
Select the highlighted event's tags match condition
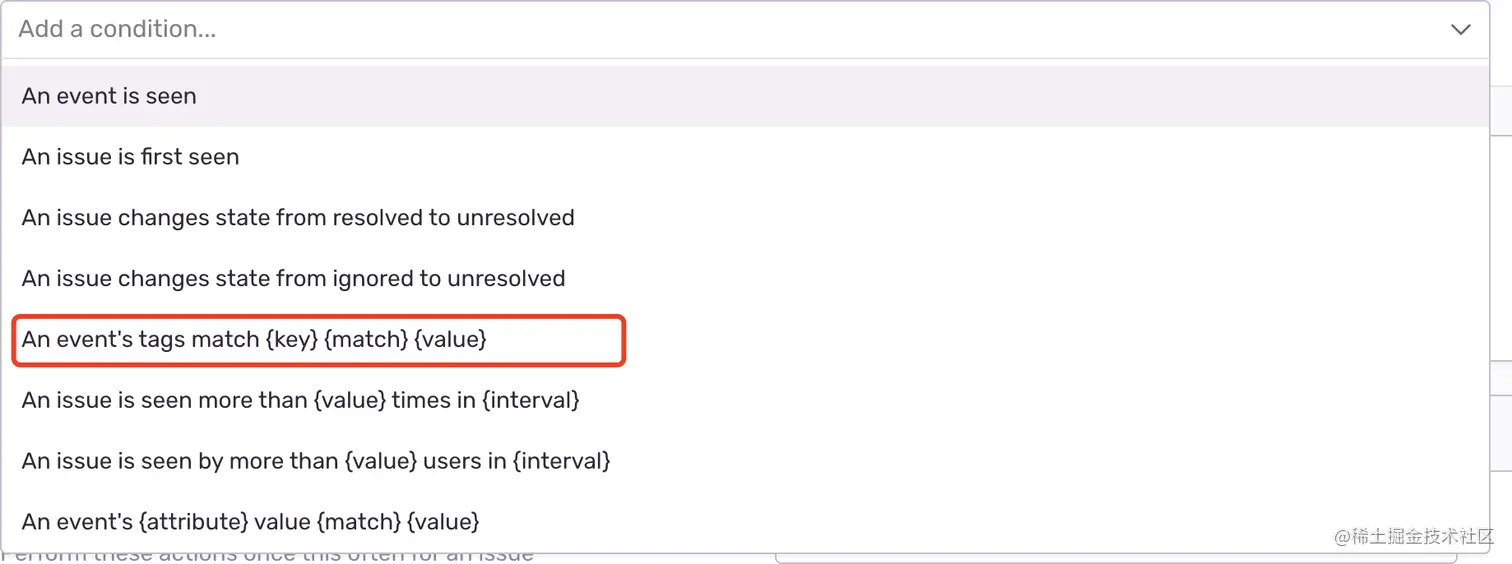tap(254, 340)
